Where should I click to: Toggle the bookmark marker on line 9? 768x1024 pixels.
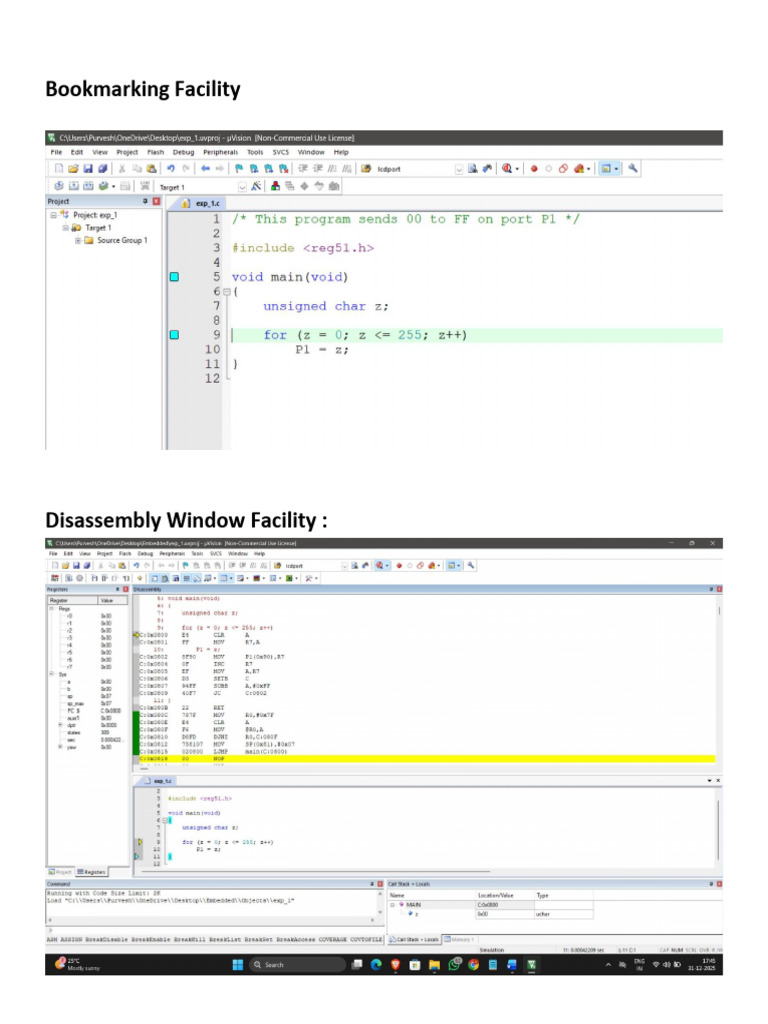pyautogui.click(x=174, y=334)
